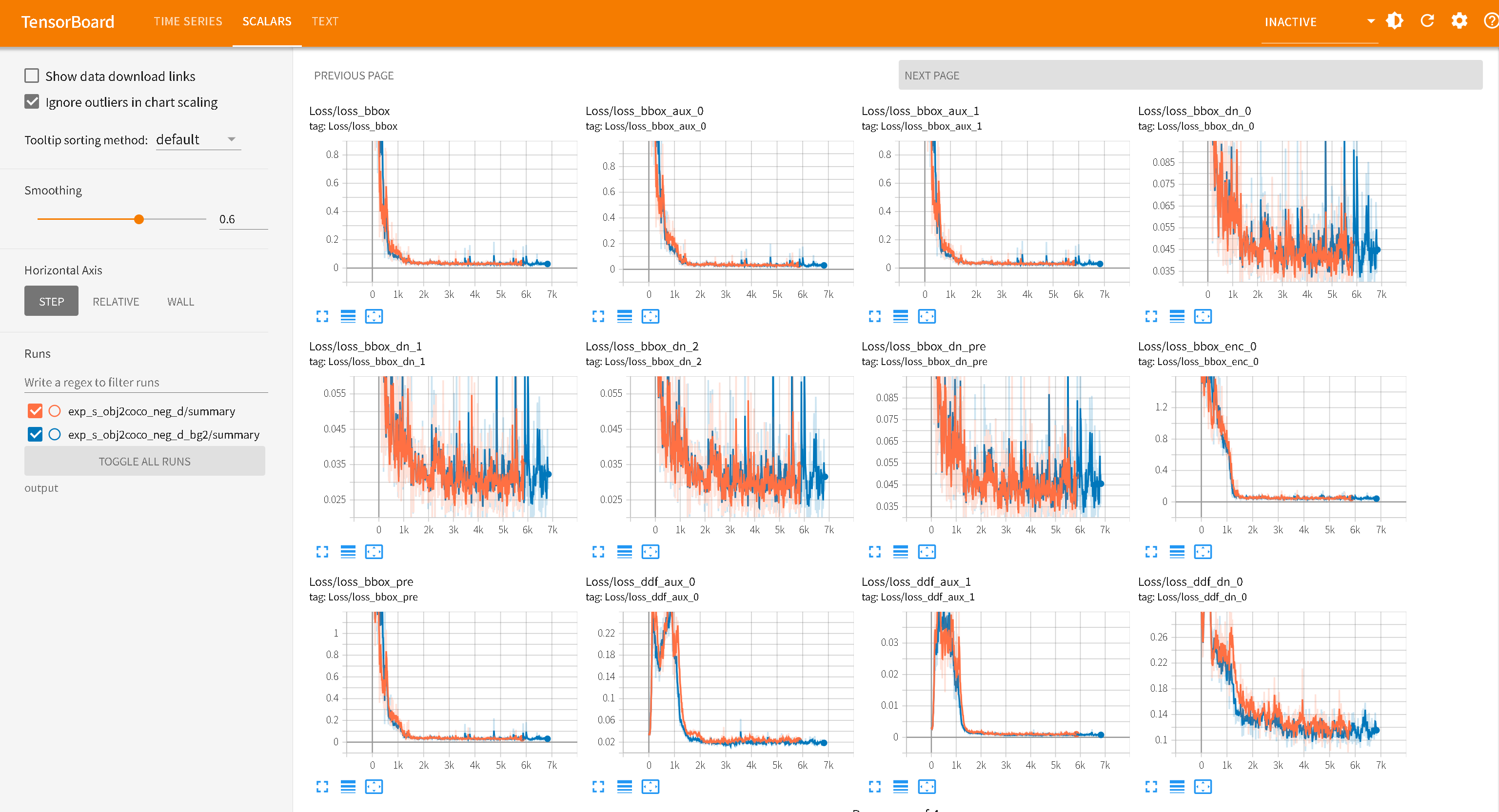Uncheck Ignore outliers in chart scaling
Viewport: 1499px width, 812px height.
(32, 102)
